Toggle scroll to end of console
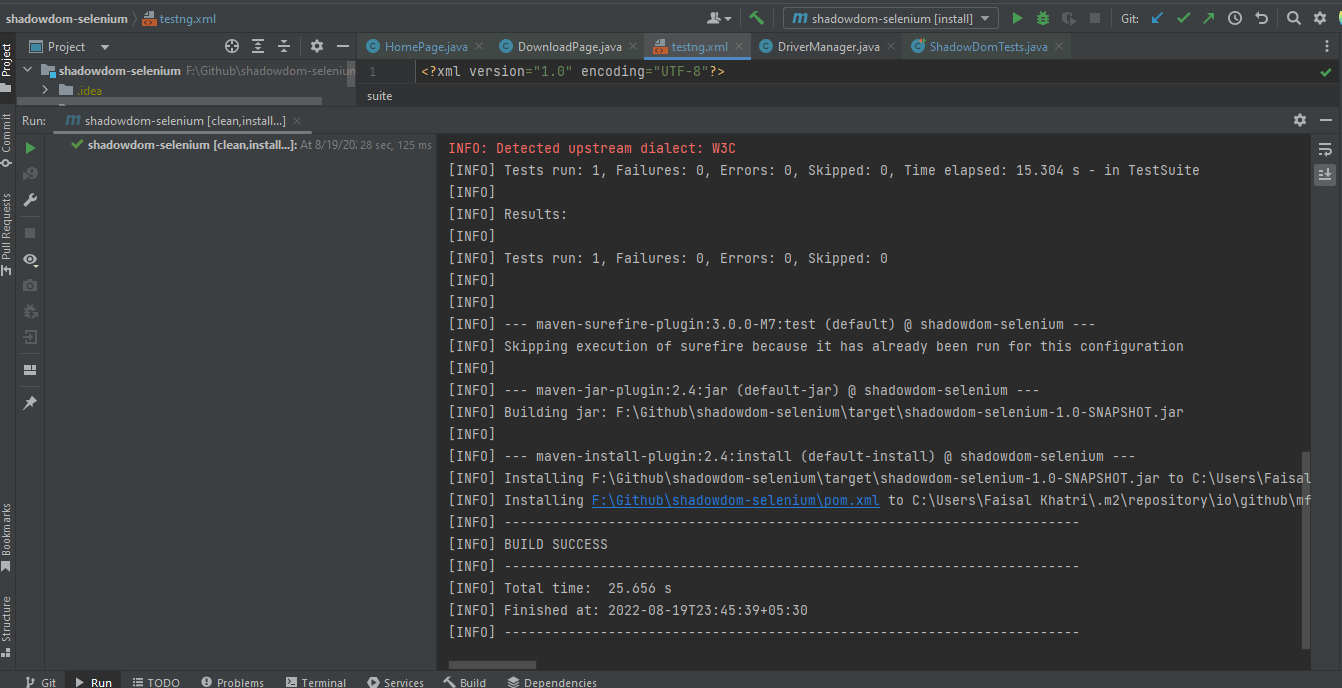The image size is (1342, 688). pos(1325,174)
